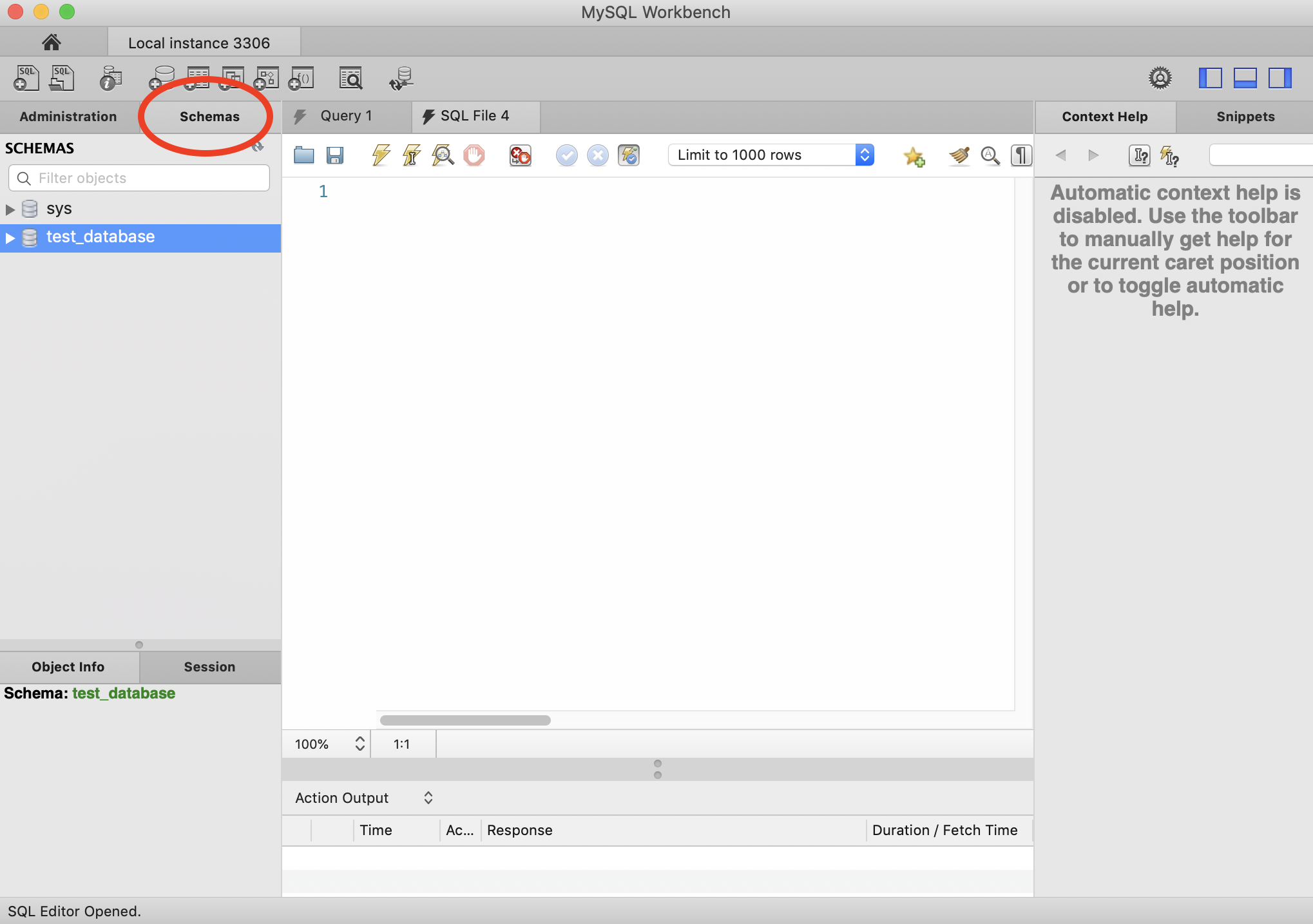
Task: Create a new view icon
Action: [232, 79]
